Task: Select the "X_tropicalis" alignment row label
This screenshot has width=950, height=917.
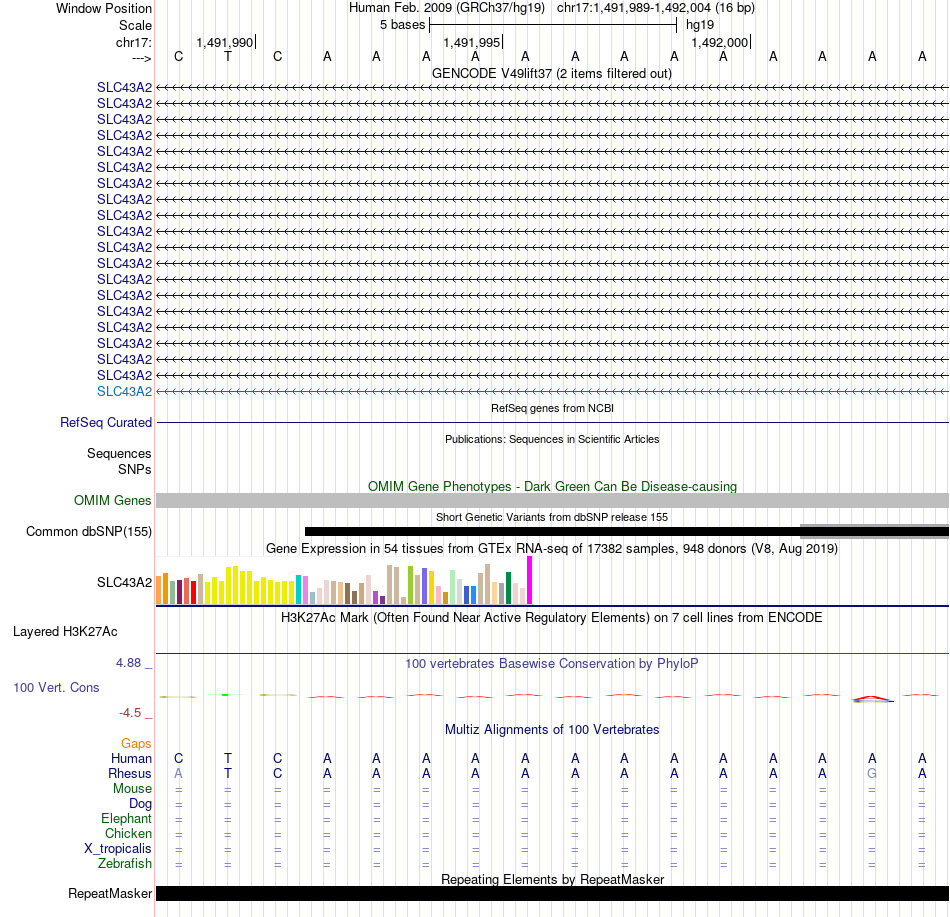Action: pos(118,849)
